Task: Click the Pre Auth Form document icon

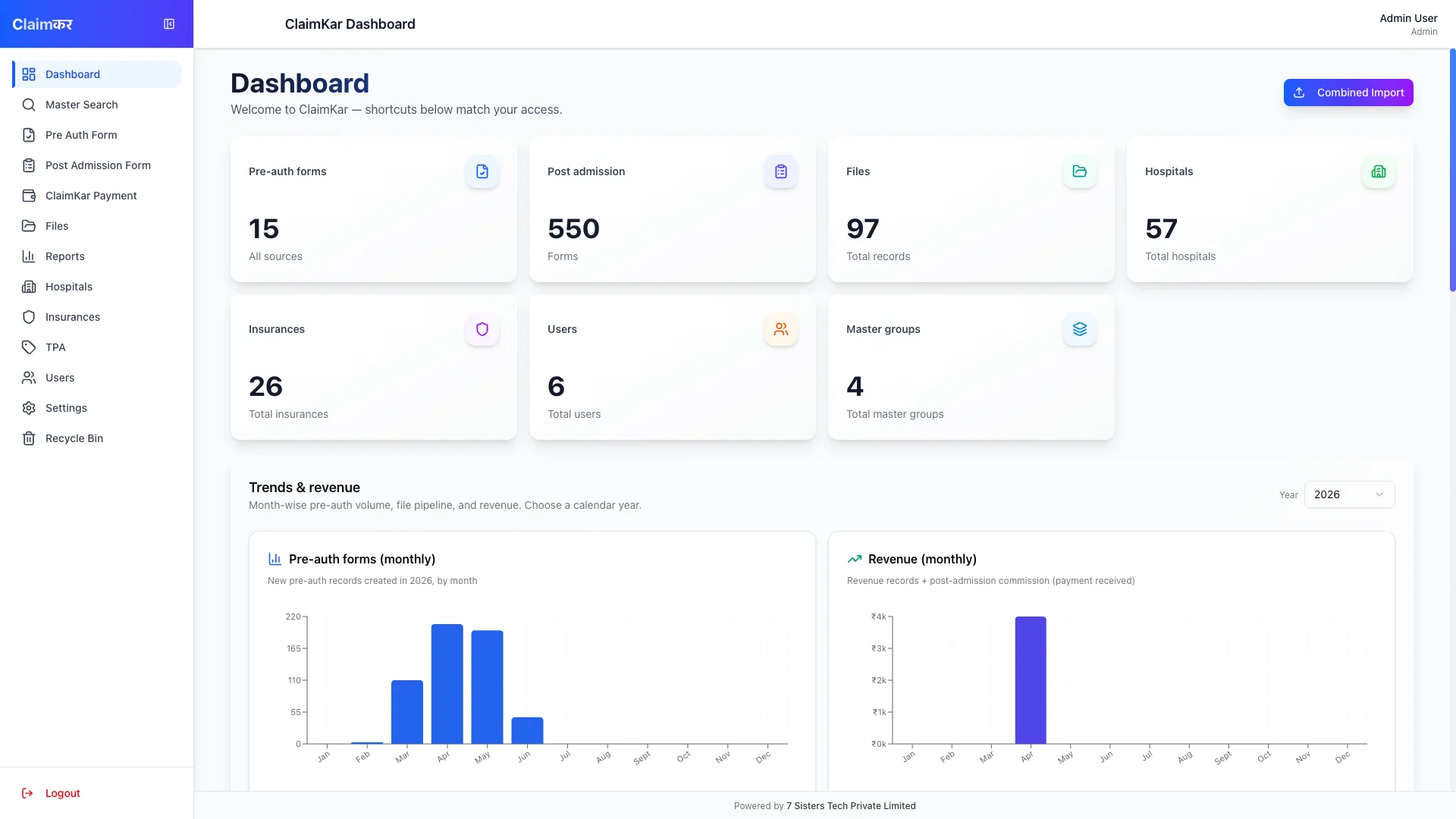Action: [29, 135]
